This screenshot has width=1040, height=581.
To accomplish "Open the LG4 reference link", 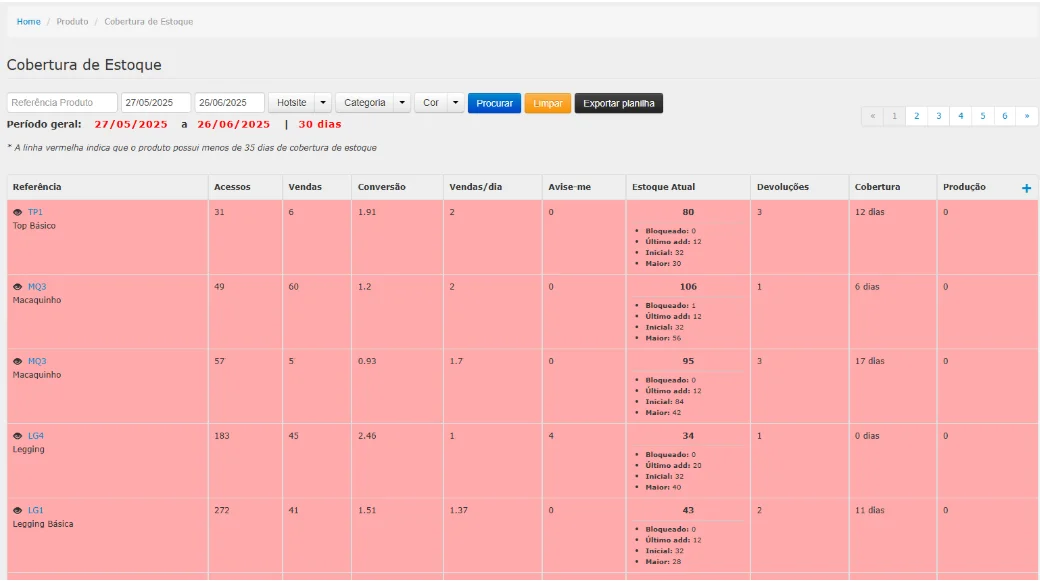I will (x=36, y=436).
